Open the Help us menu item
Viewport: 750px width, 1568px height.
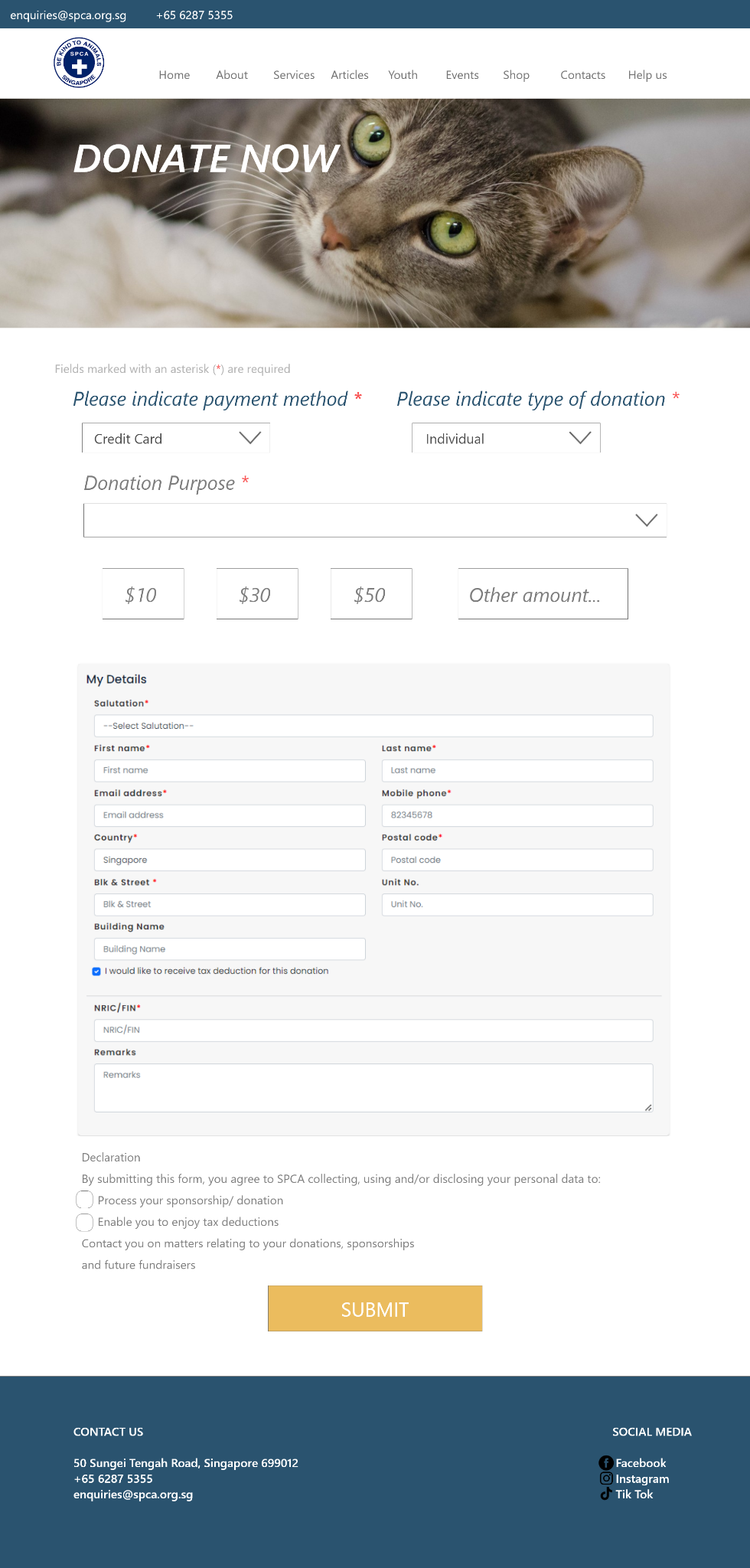[x=647, y=75]
